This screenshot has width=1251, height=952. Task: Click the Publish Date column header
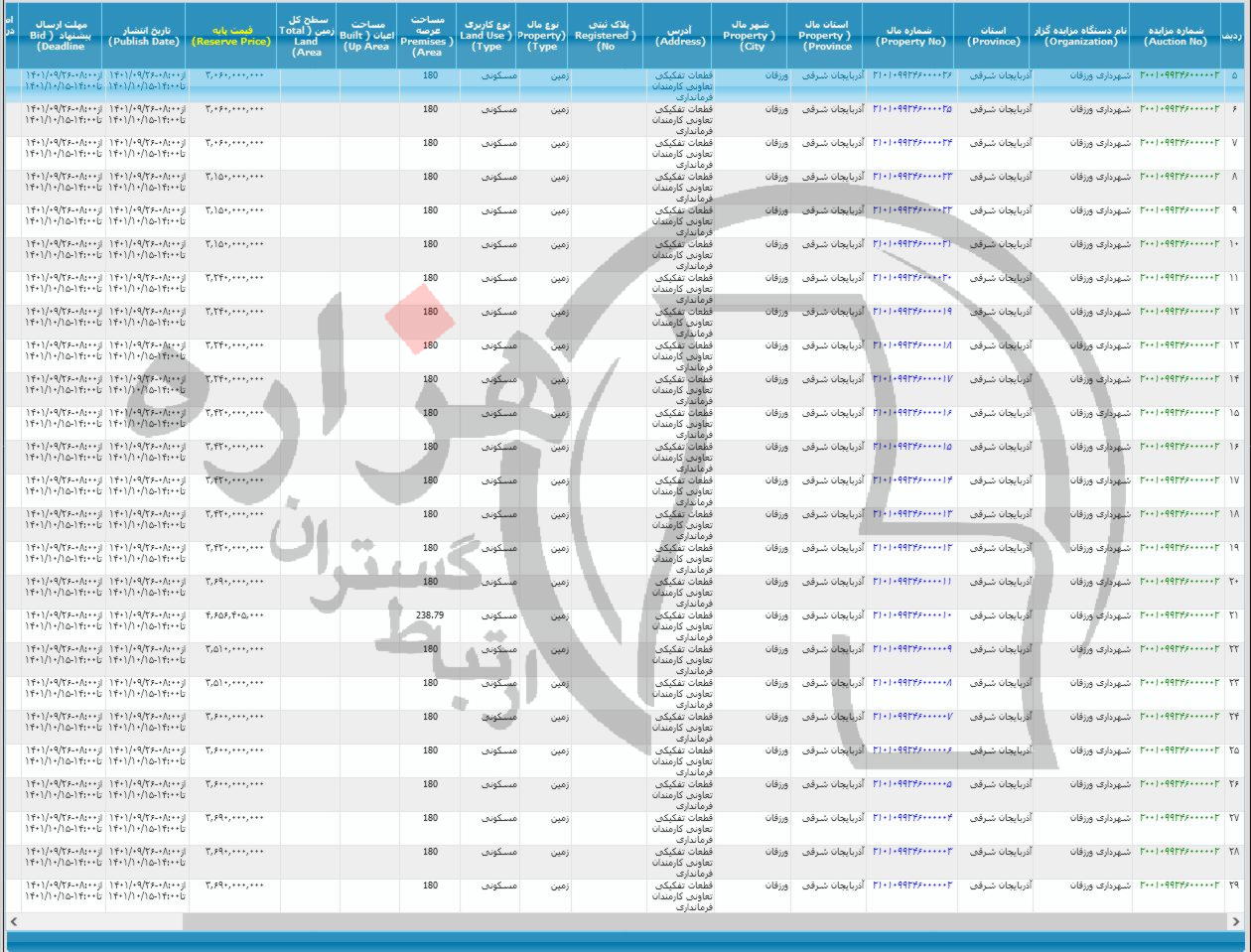(x=144, y=36)
